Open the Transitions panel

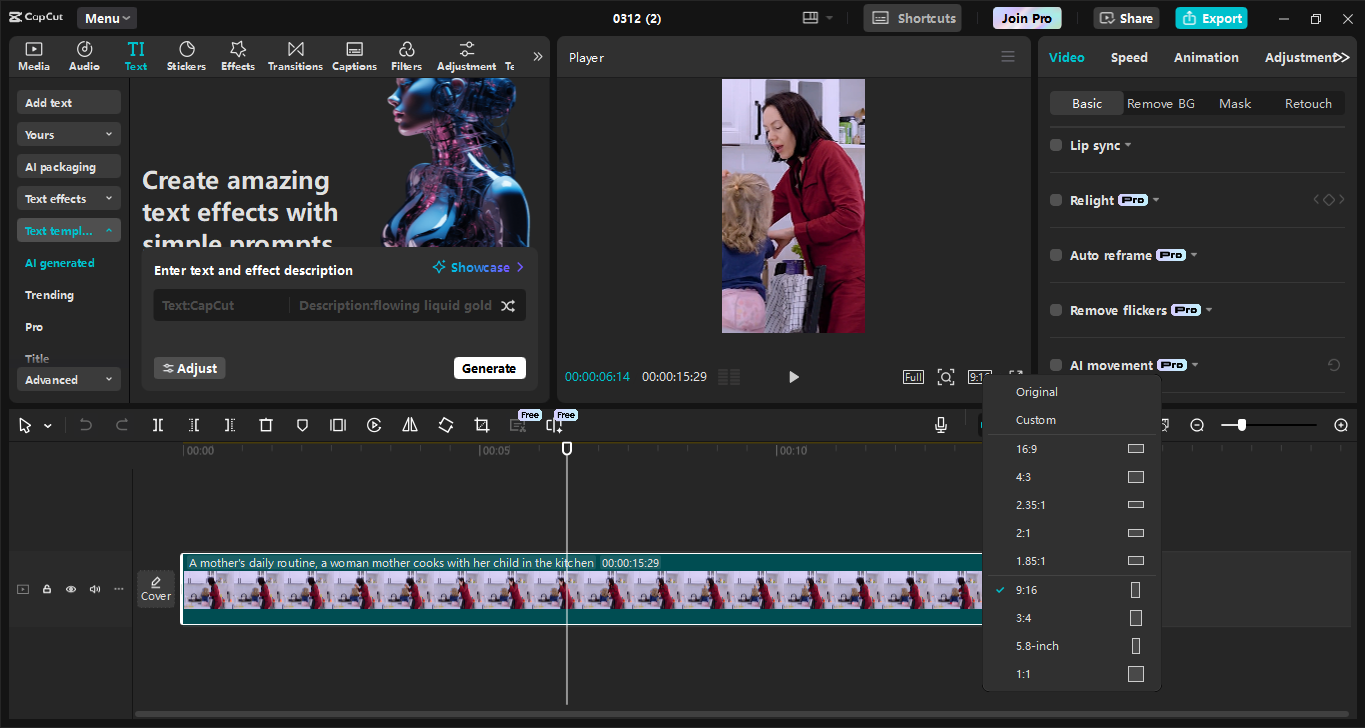[x=294, y=55]
